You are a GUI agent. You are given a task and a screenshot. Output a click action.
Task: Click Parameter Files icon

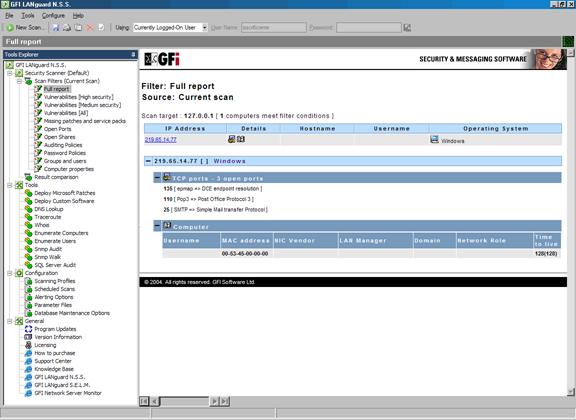tap(28, 305)
